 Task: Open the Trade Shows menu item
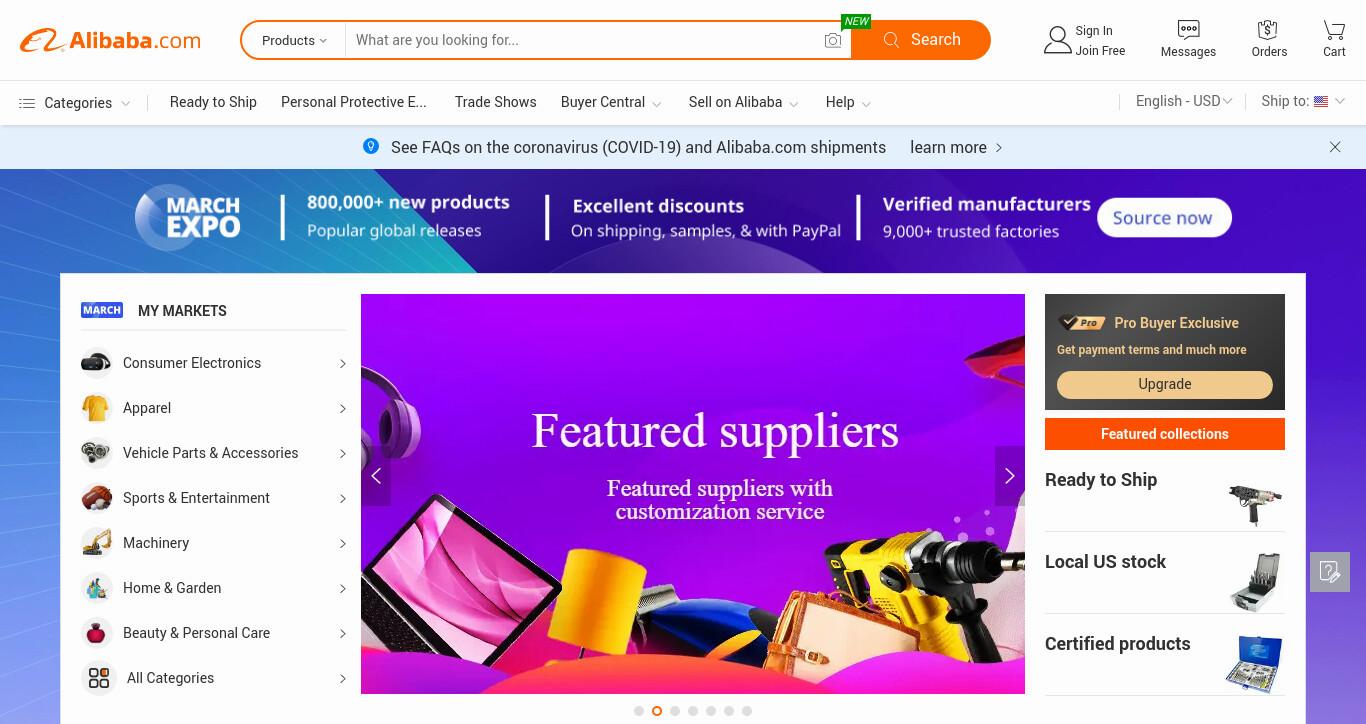coord(495,102)
